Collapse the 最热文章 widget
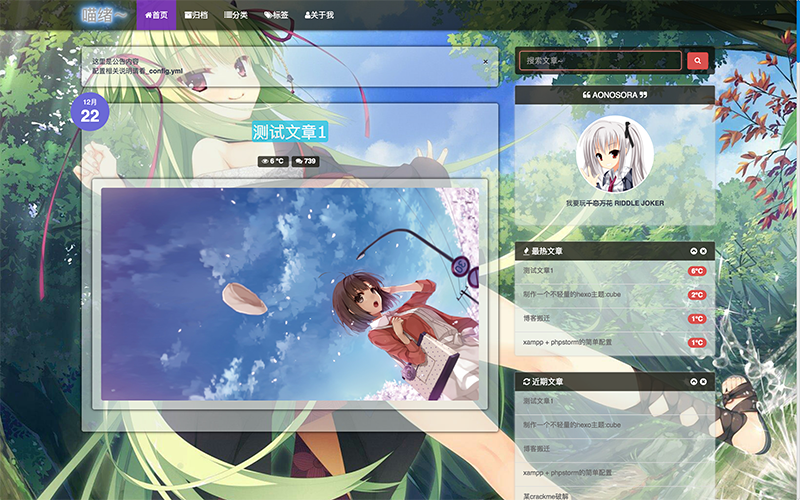 click(693, 250)
